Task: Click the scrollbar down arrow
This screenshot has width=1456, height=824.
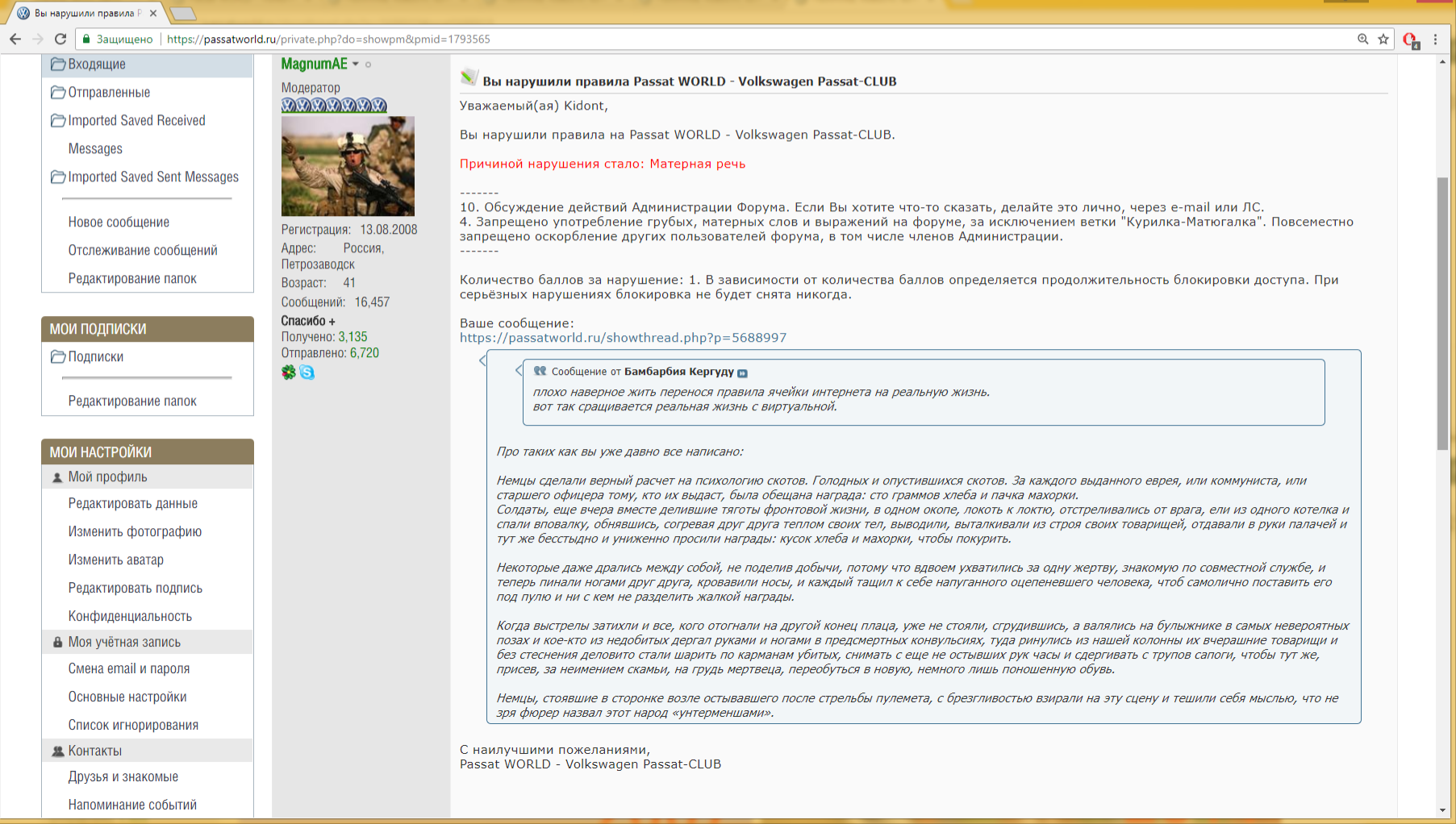Action: click(1443, 810)
